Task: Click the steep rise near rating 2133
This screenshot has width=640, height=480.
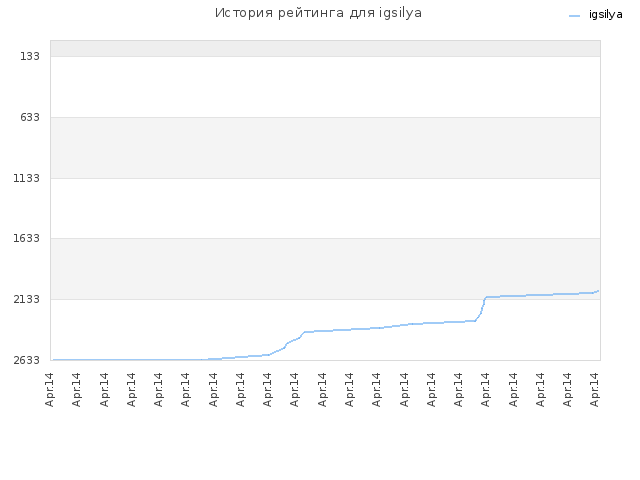Action: (482, 309)
